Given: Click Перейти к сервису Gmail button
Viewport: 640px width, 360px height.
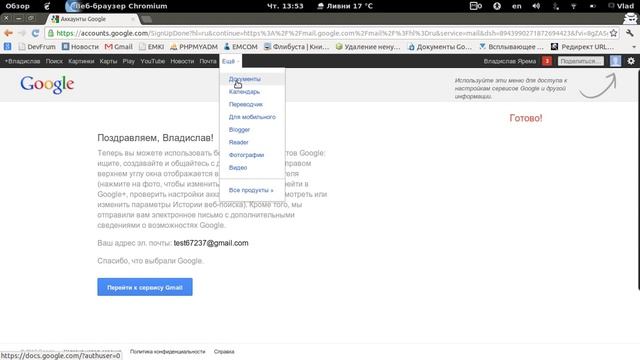Looking at the screenshot, I should click(145, 287).
